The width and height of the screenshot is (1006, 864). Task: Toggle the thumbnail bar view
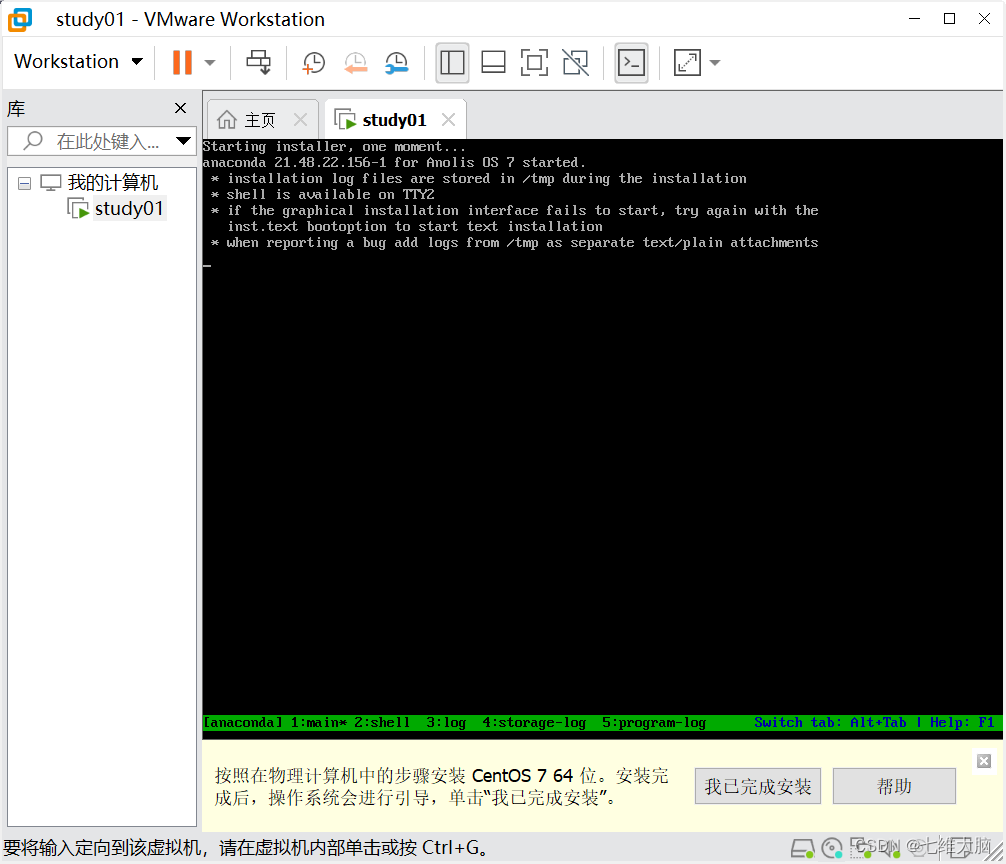493,63
